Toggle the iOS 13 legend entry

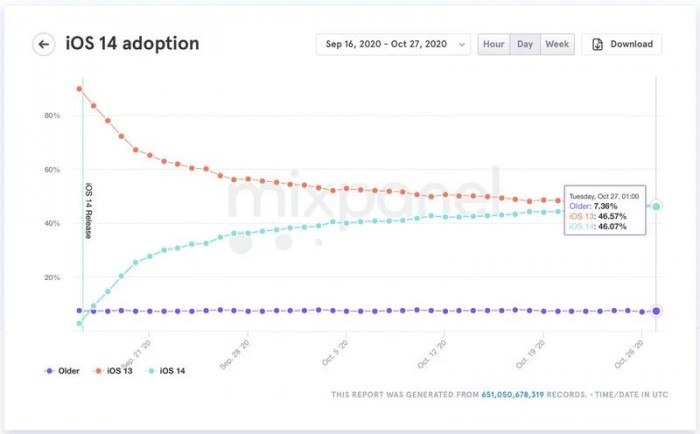tap(113, 371)
